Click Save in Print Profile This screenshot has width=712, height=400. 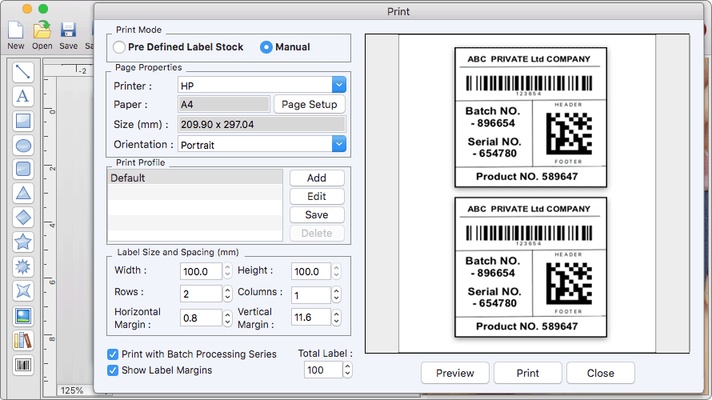(316, 215)
